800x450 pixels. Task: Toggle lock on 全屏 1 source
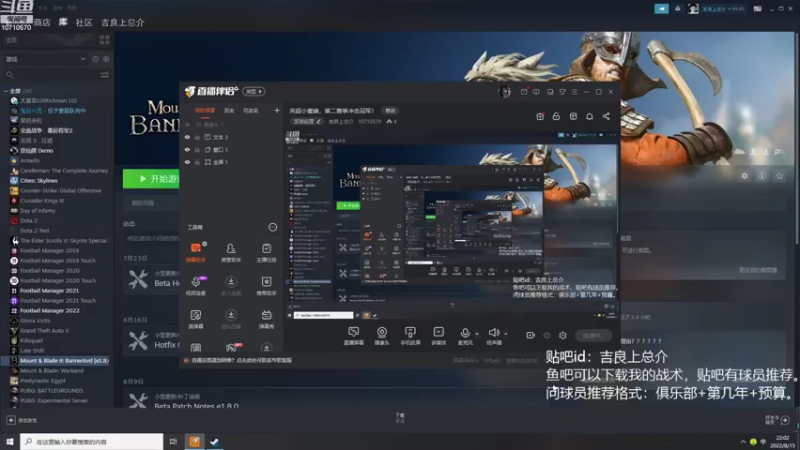[197, 162]
